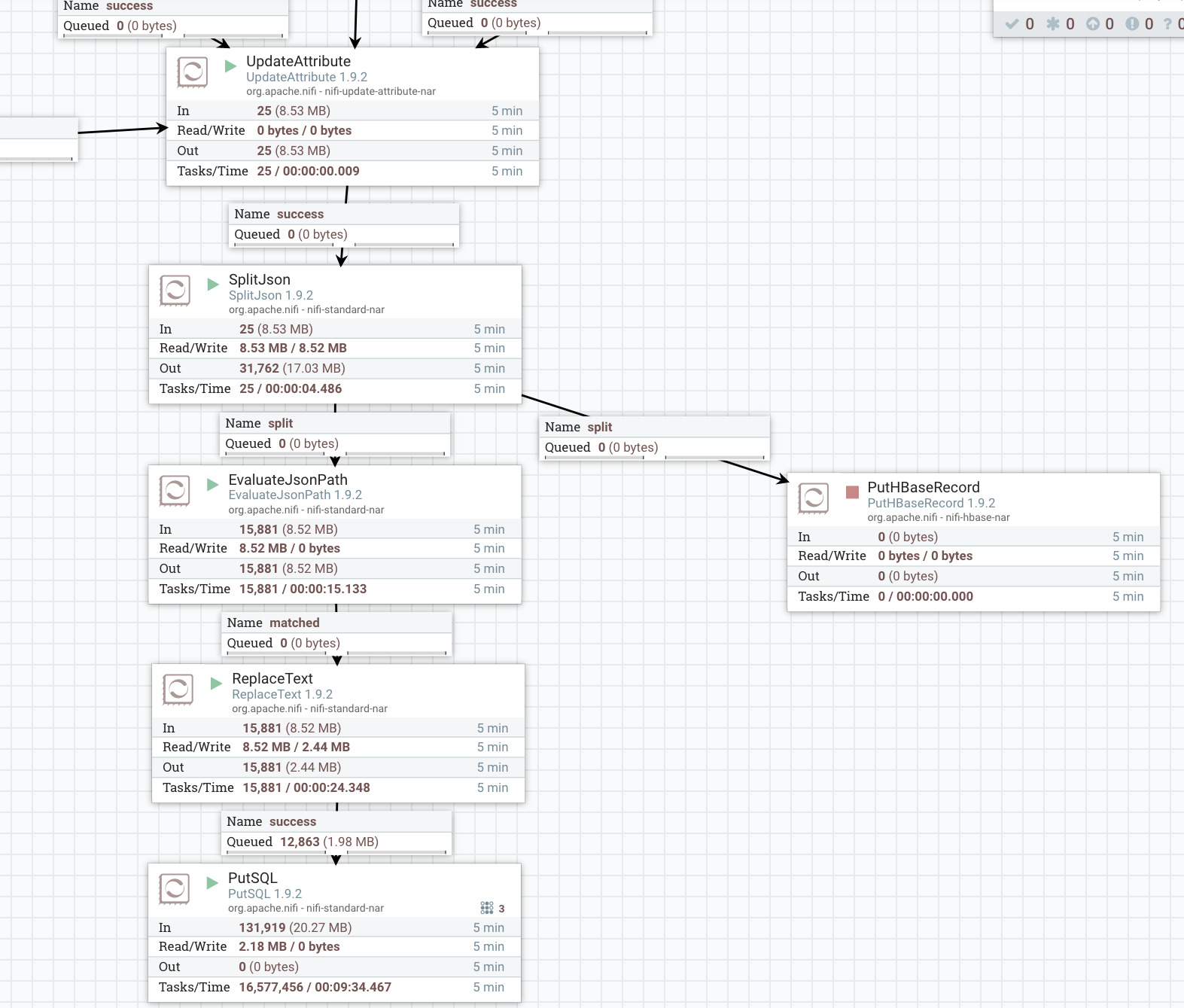The image size is (1184, 1008).
Task: Click SplitJson Out value 31,762 (17.03 MB)
Action: coord(292,368)
